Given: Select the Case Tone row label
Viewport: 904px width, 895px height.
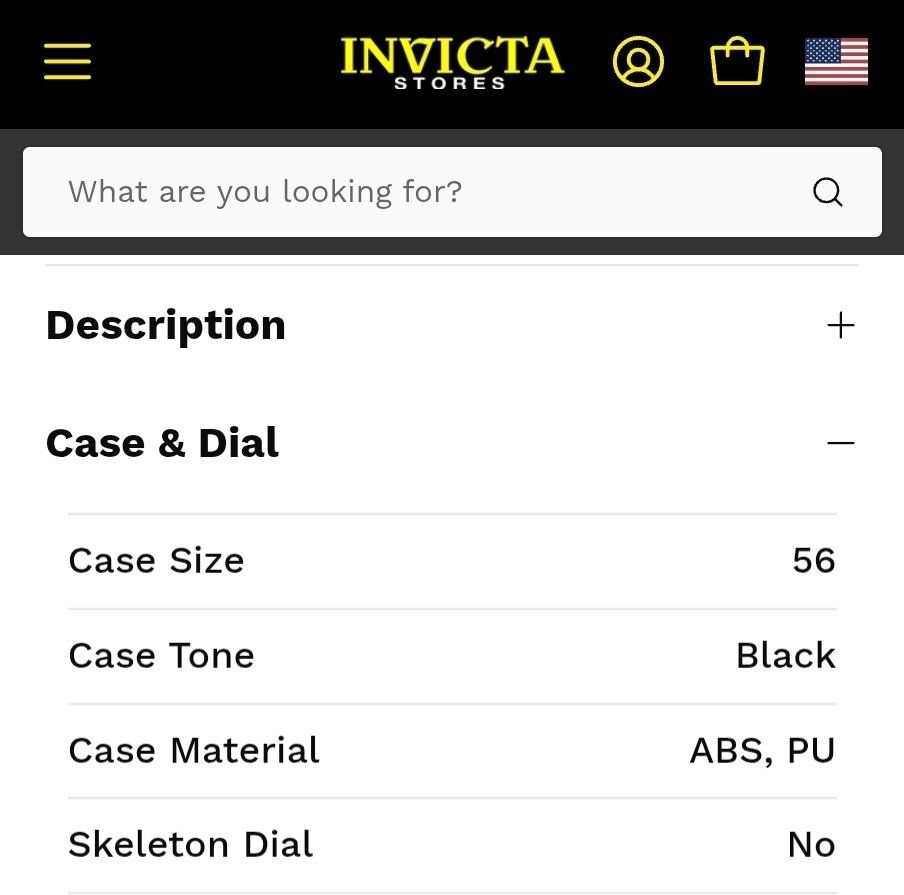Looking at the screenshot, I should coord(161,656).
